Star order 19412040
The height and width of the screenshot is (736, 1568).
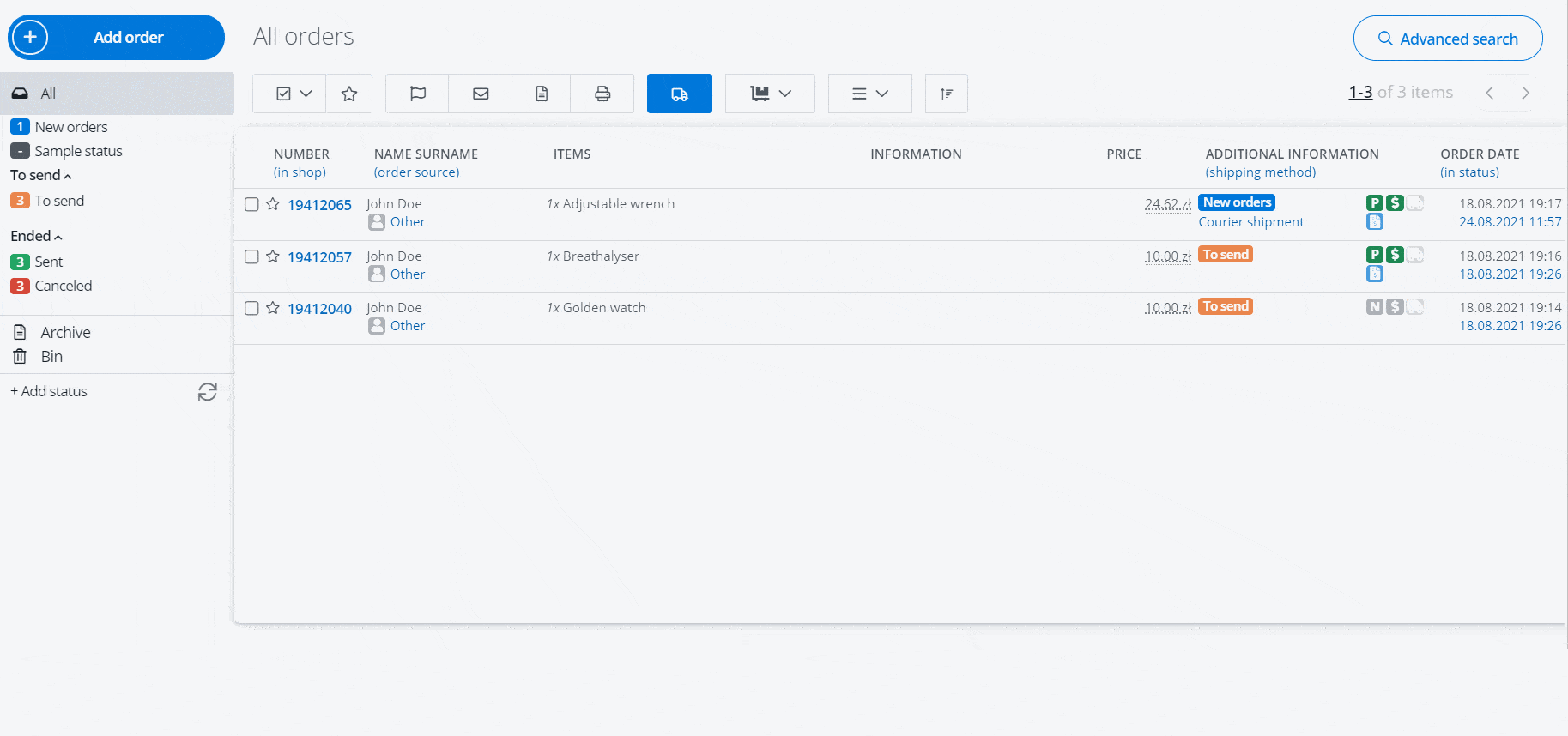[273, 308]
